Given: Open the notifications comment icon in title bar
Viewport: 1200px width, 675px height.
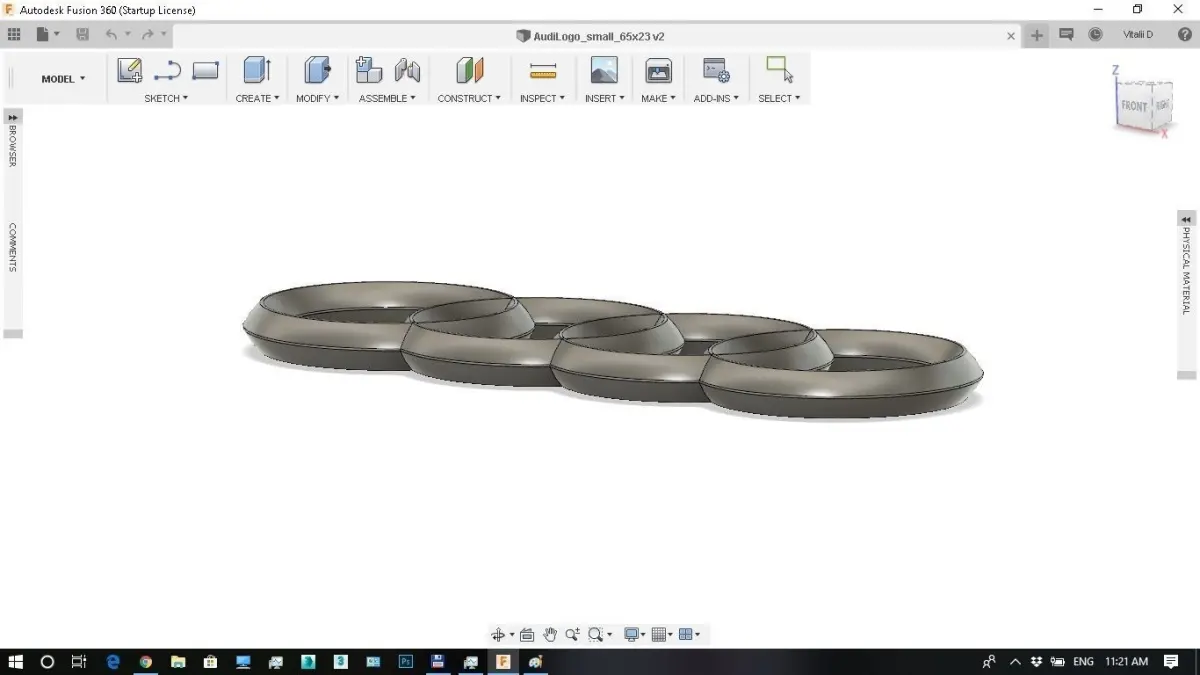Looking at the screenshot, I should 1067,34.
